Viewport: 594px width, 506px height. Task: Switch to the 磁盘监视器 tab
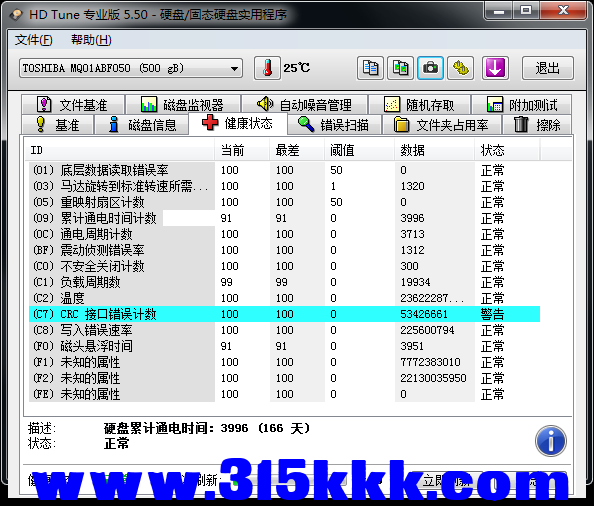tap(183, 105)
